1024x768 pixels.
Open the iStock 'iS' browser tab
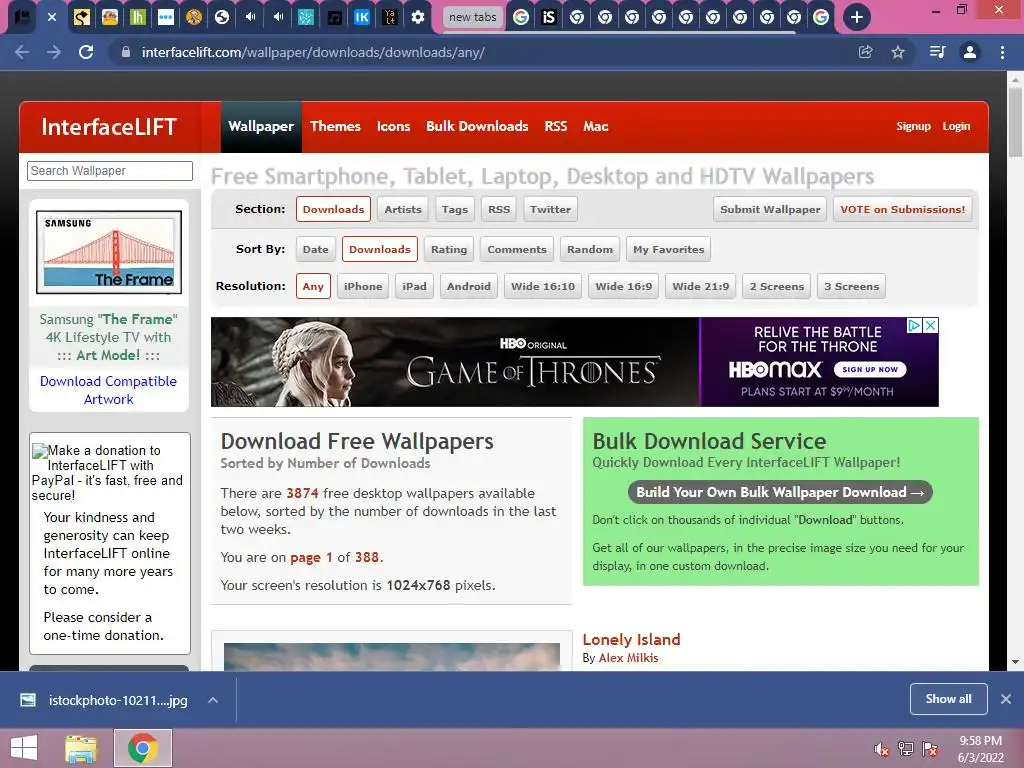tap(549, 17)
